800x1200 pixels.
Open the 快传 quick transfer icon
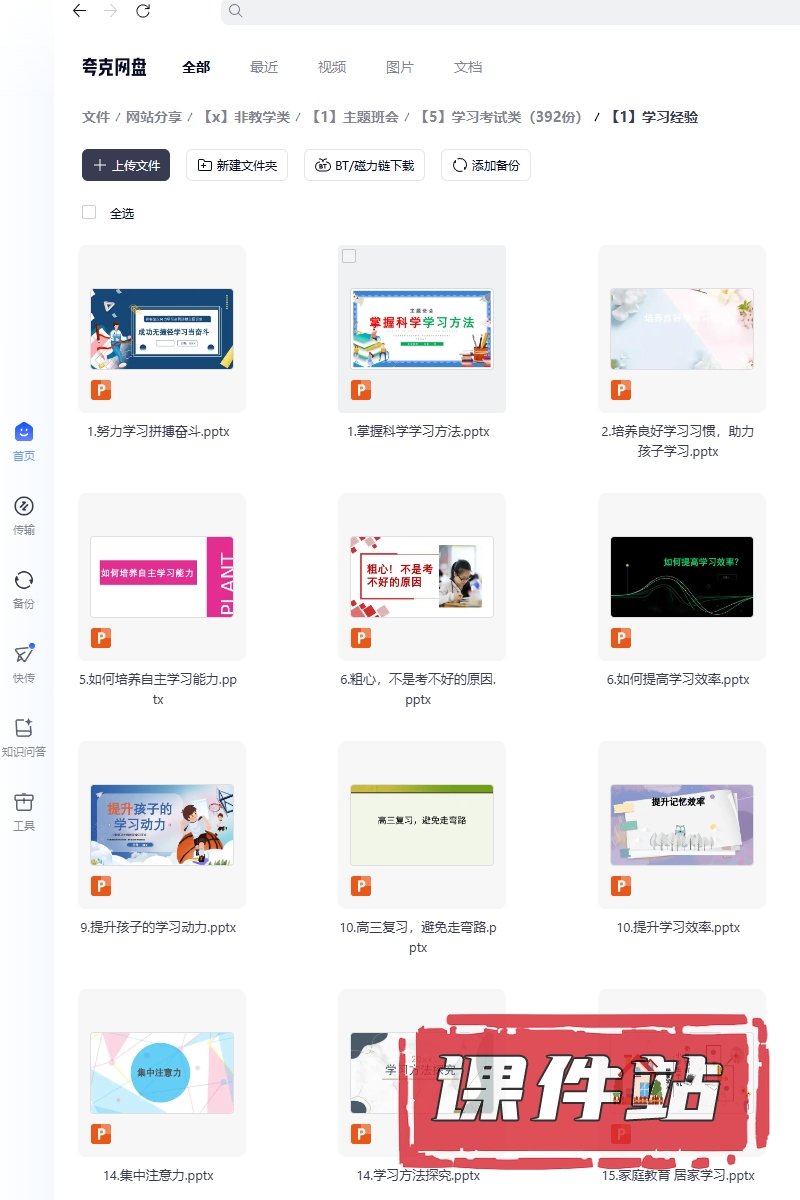[x=24, y=654]
